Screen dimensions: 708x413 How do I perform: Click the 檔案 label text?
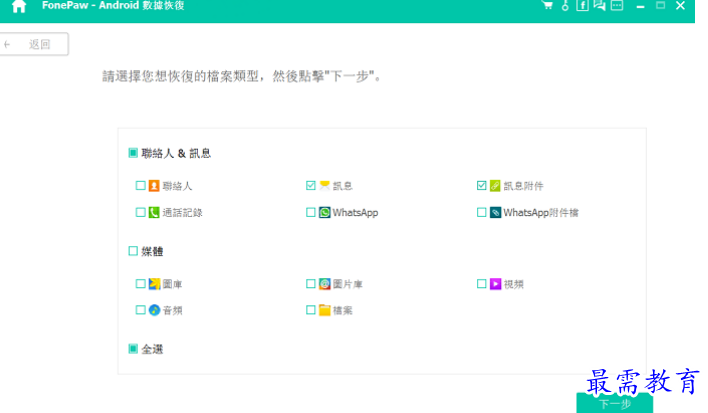[343, 311]
